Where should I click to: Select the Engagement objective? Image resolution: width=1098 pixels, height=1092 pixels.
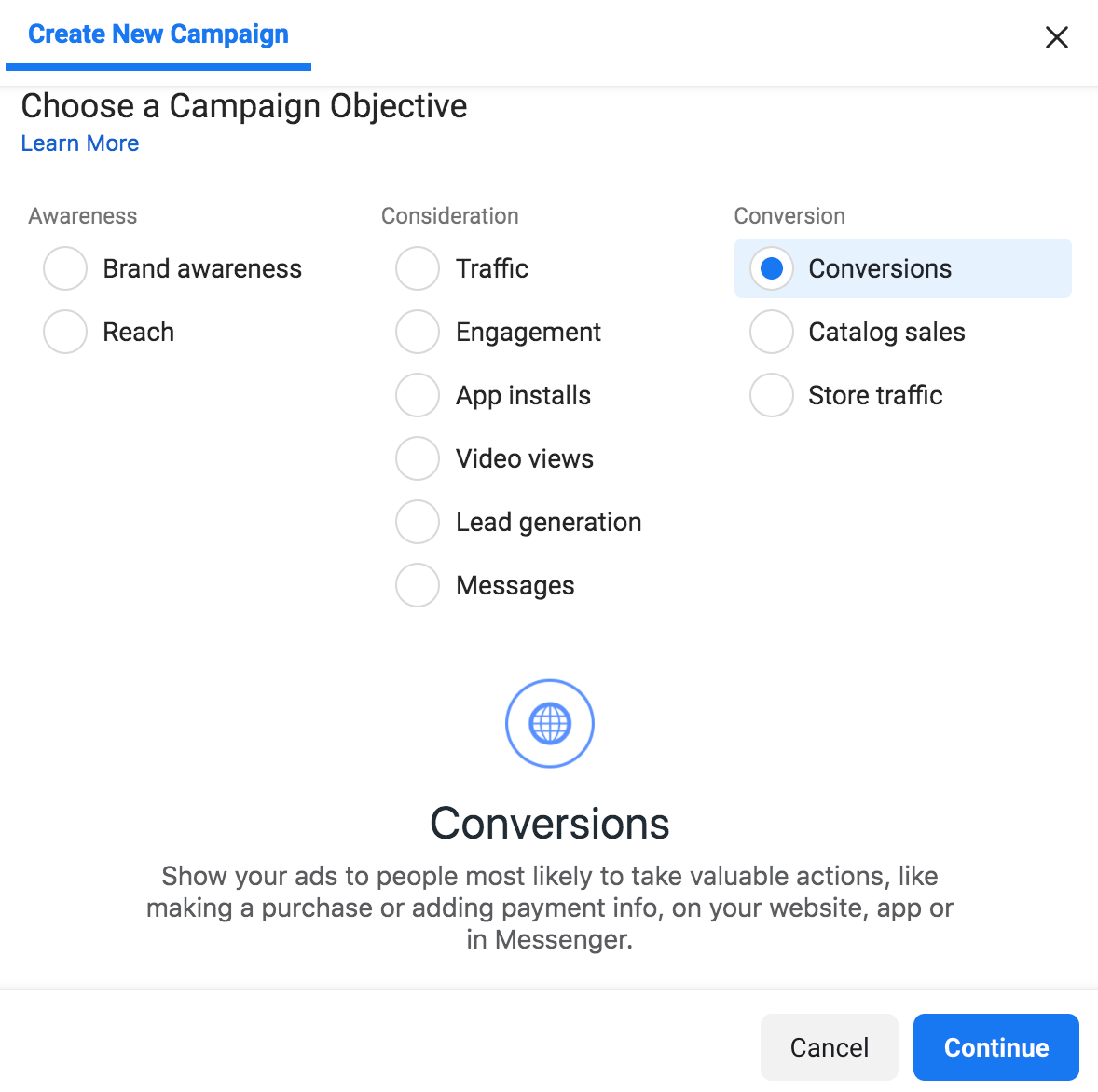[x=417, y=332]
